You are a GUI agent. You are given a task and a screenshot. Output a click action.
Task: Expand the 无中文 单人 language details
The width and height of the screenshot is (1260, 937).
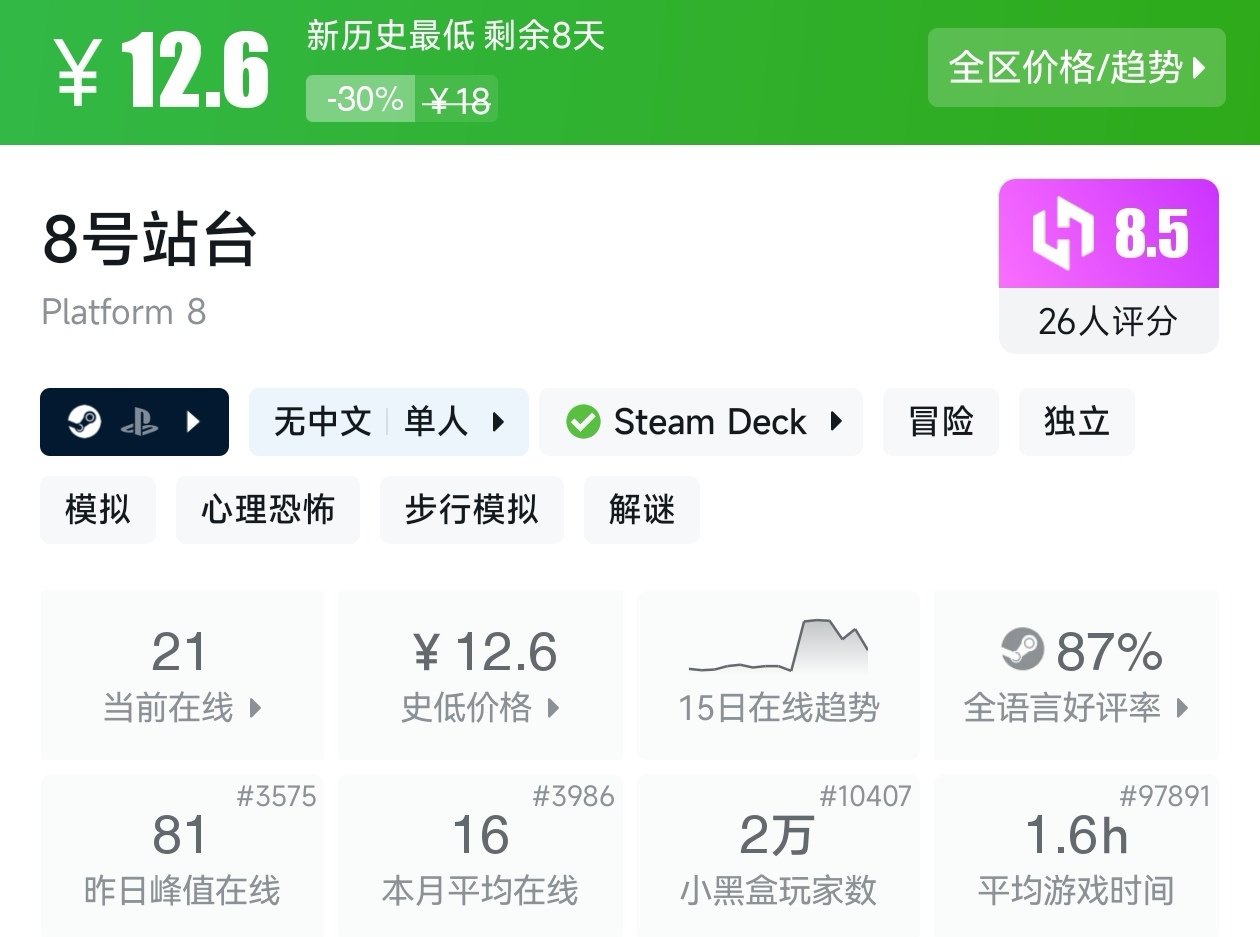click(x=388, y=422)
